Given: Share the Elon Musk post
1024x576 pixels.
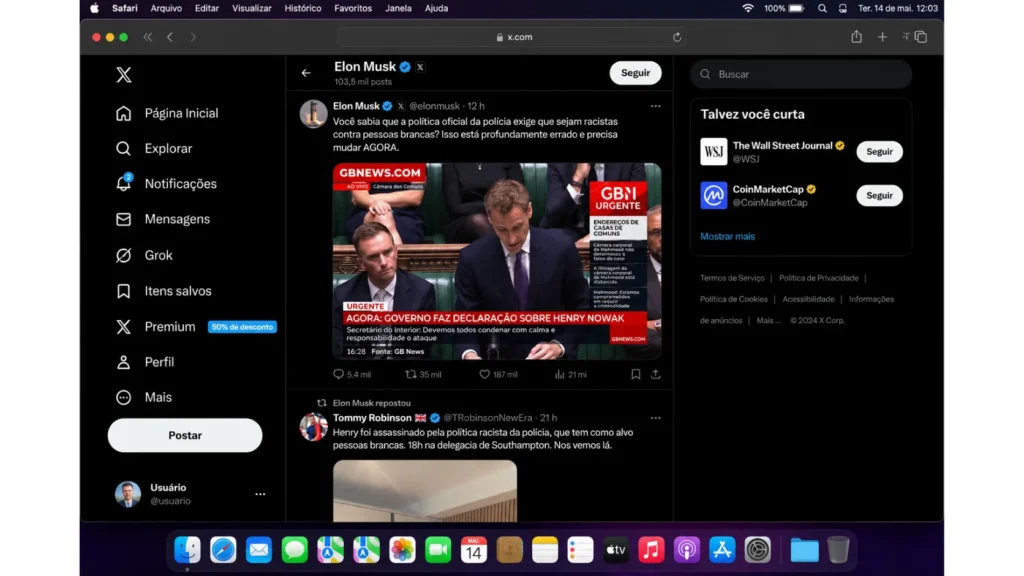Looking at the screenshot, I should tap(655, 374).
